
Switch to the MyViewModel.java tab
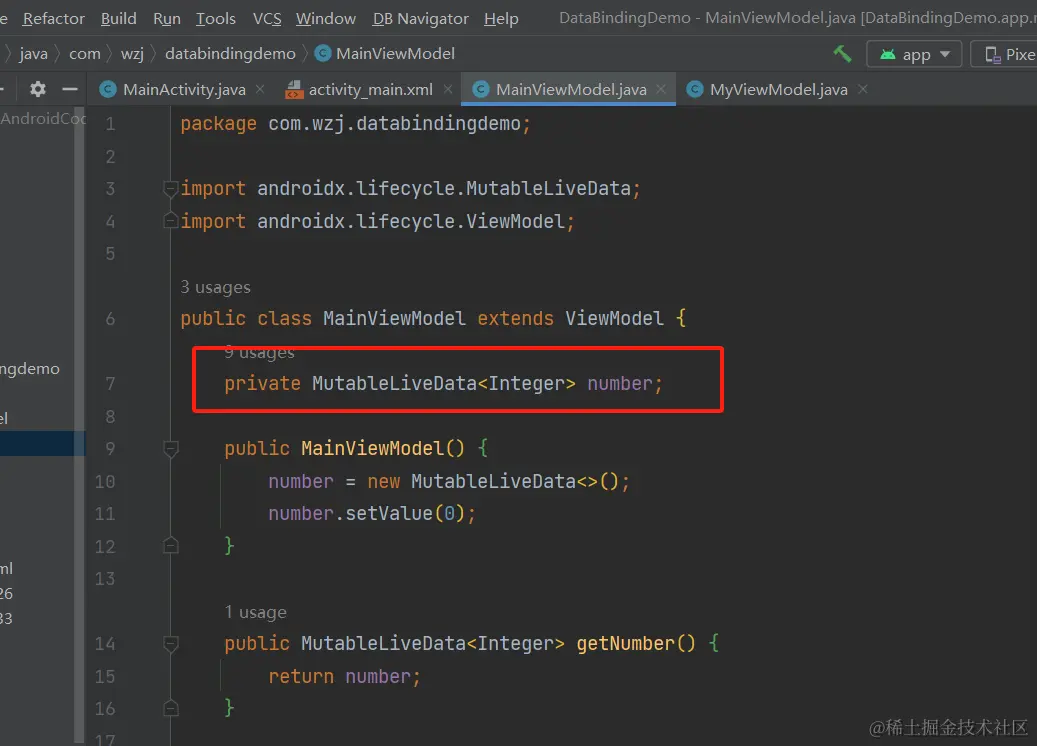coord(778,89)
